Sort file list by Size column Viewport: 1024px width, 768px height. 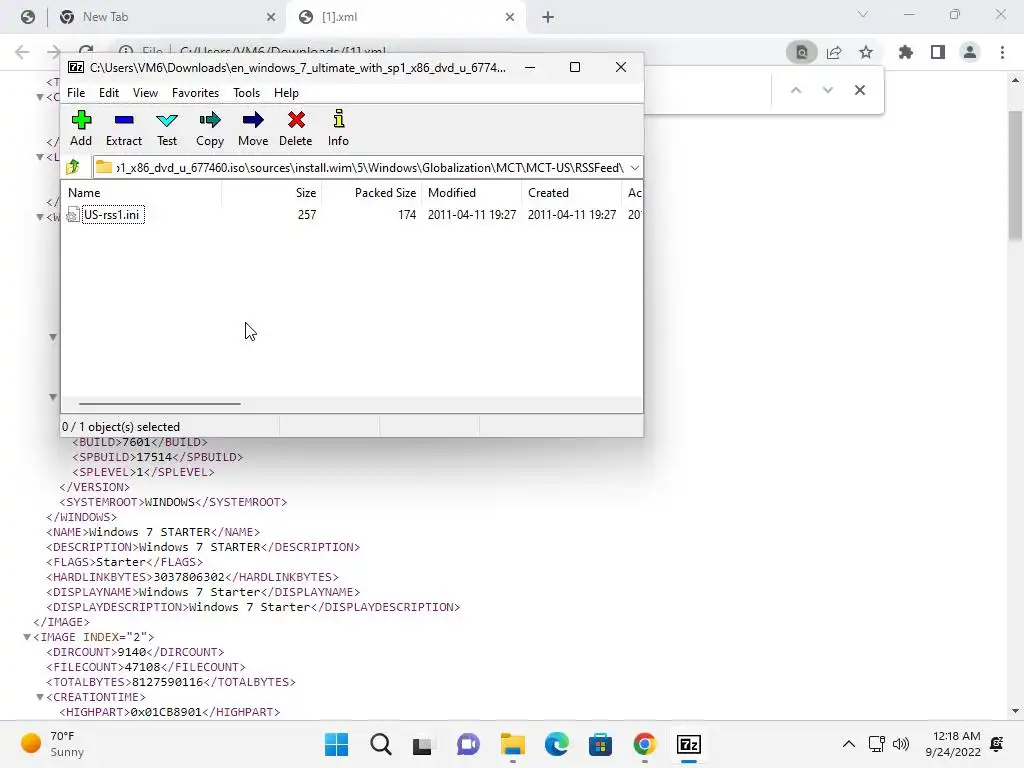306,193
